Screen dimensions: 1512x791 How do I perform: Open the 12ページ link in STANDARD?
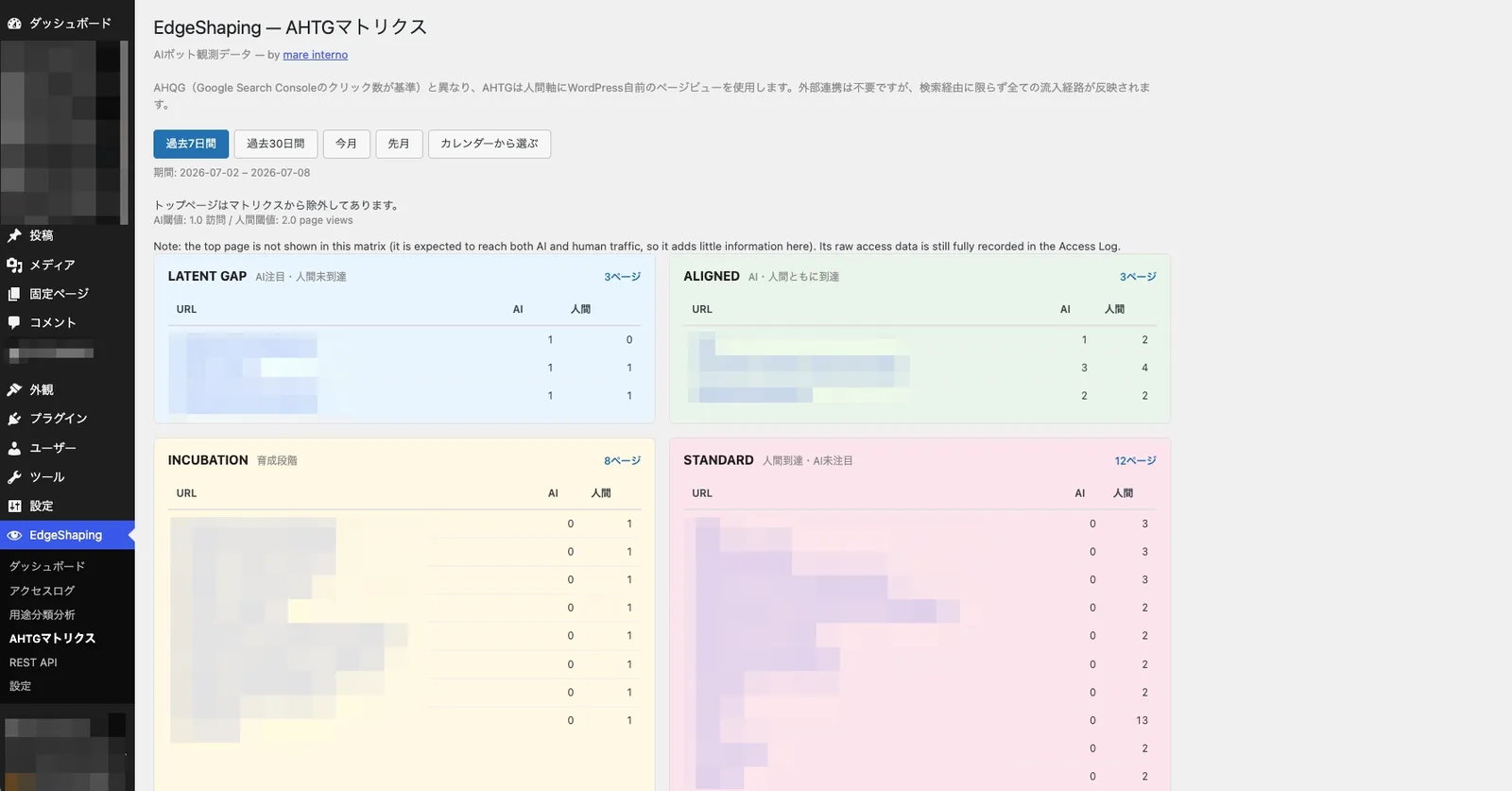click(1135, 460)
